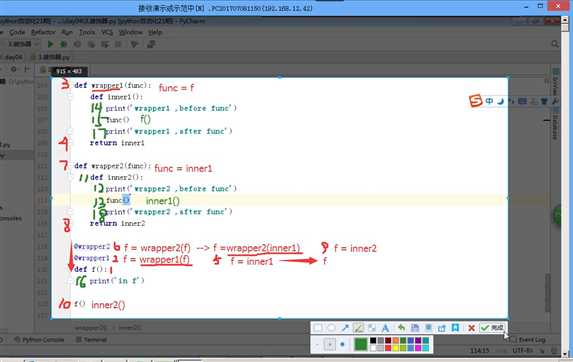
Task: Click the day04 breadcrumb
Action: (x=13, y=57)
